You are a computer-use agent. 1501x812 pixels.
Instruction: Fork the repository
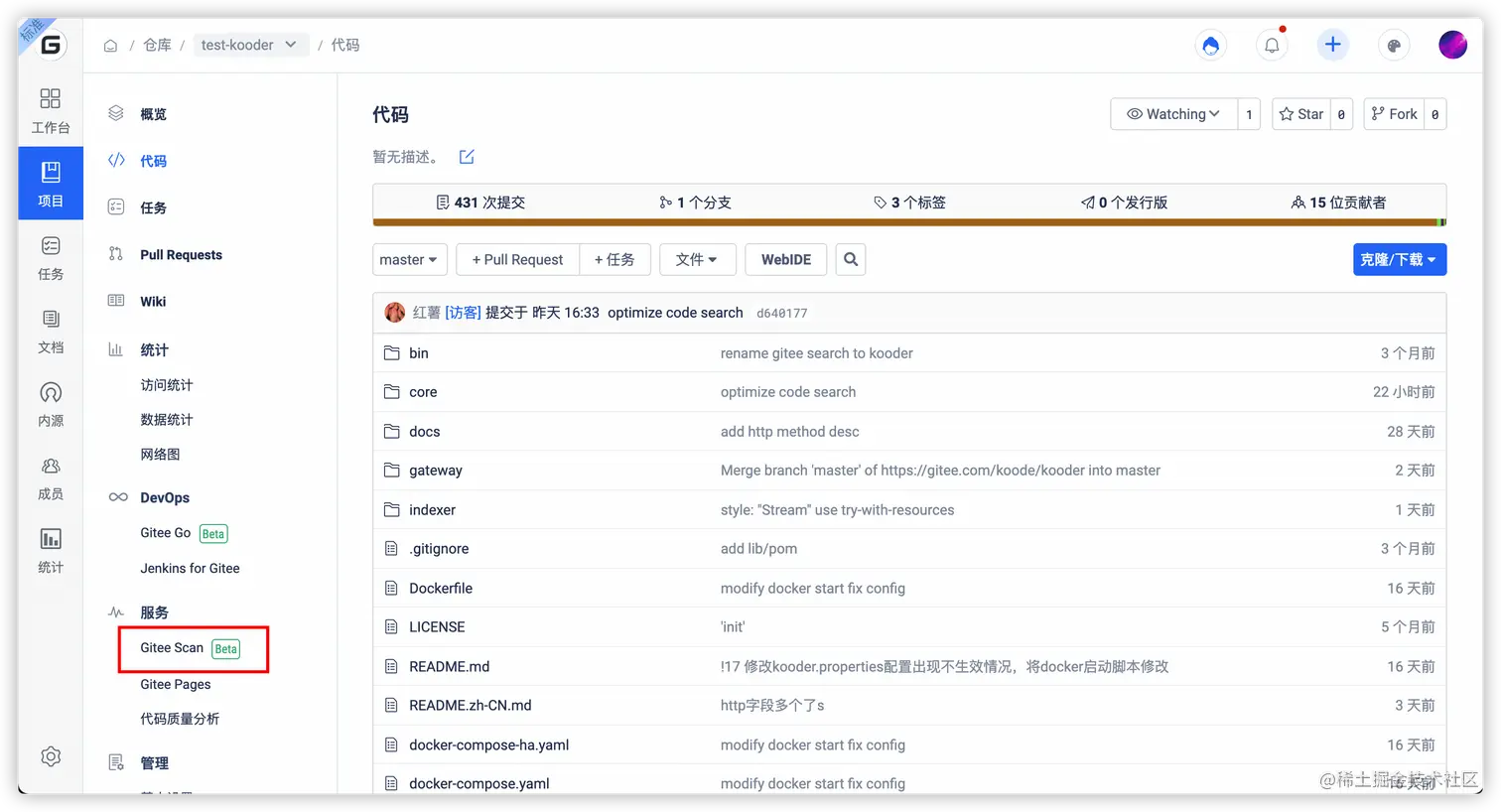pos(1394,114)
